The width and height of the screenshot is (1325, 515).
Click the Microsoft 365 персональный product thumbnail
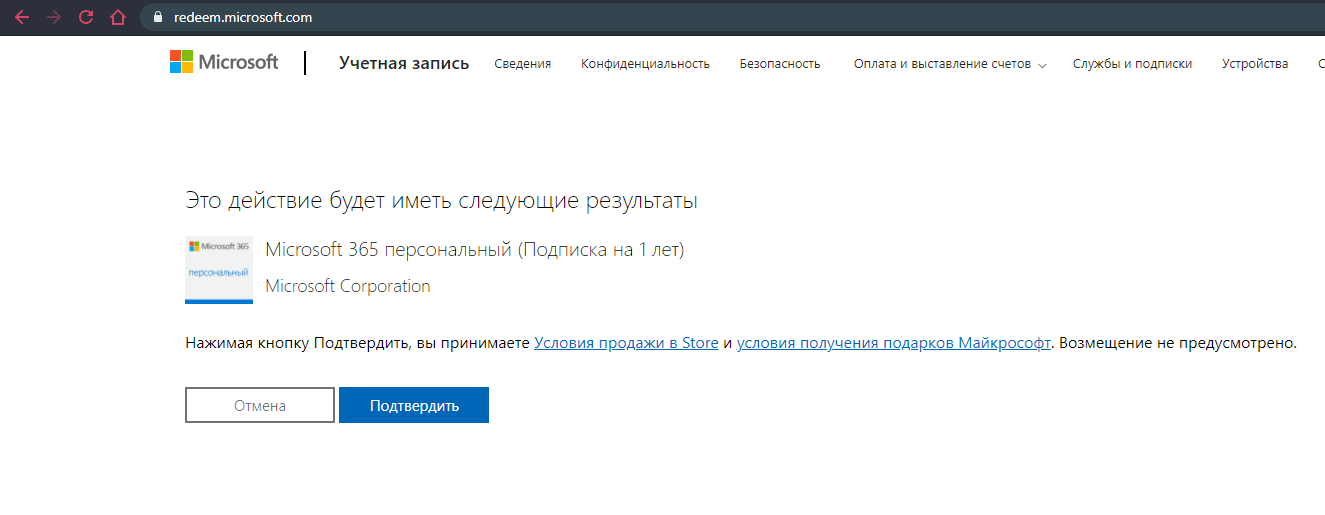219,270
